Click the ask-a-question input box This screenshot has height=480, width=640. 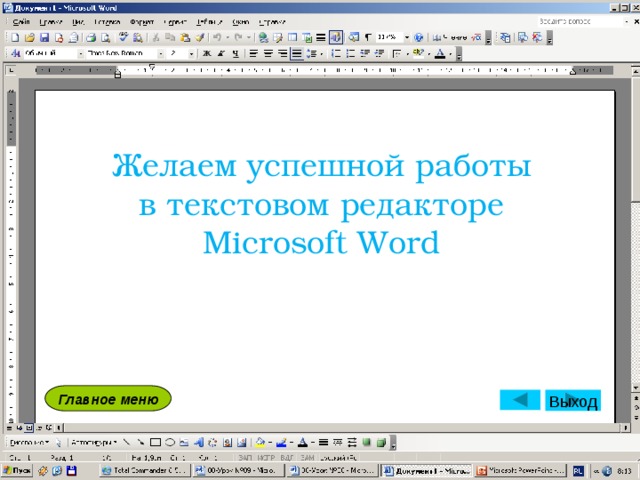[580, 21]
